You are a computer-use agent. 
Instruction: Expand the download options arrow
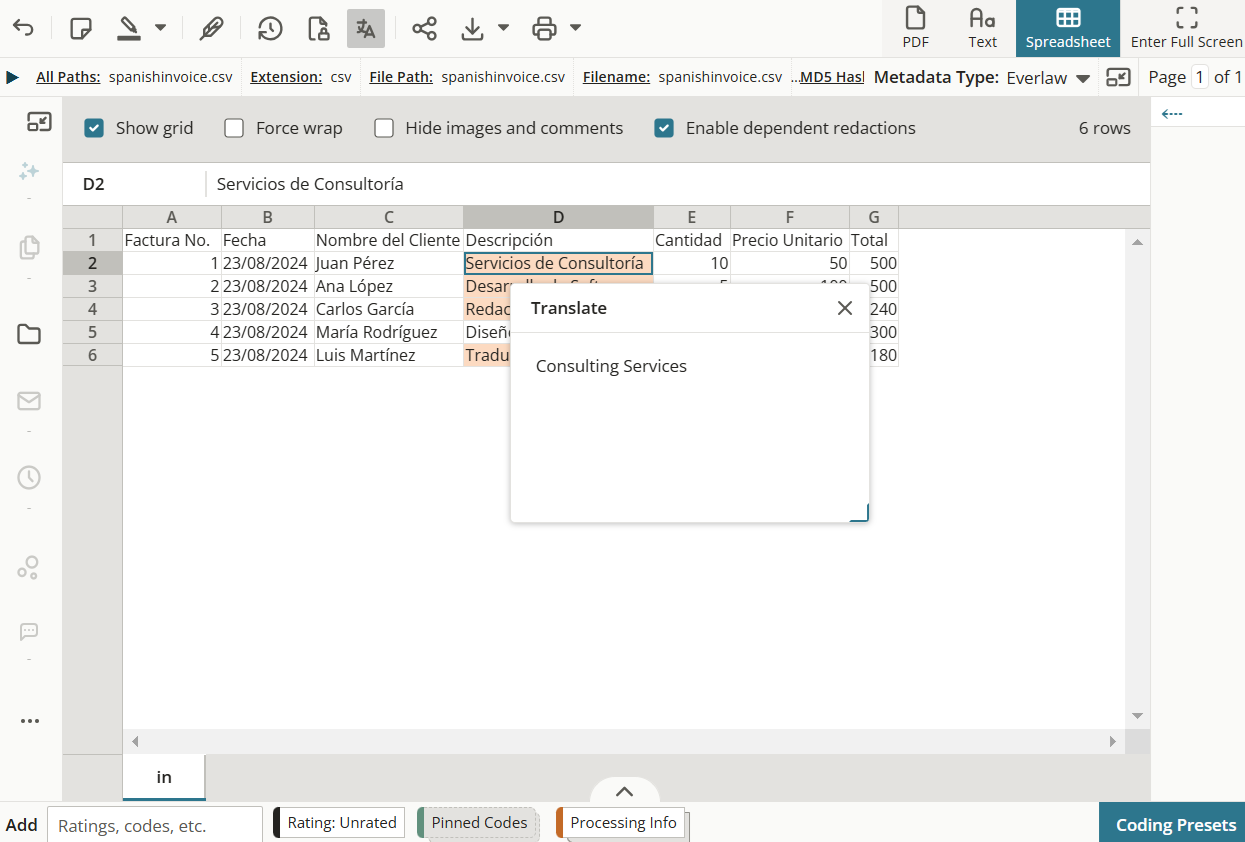pos(503,28)
